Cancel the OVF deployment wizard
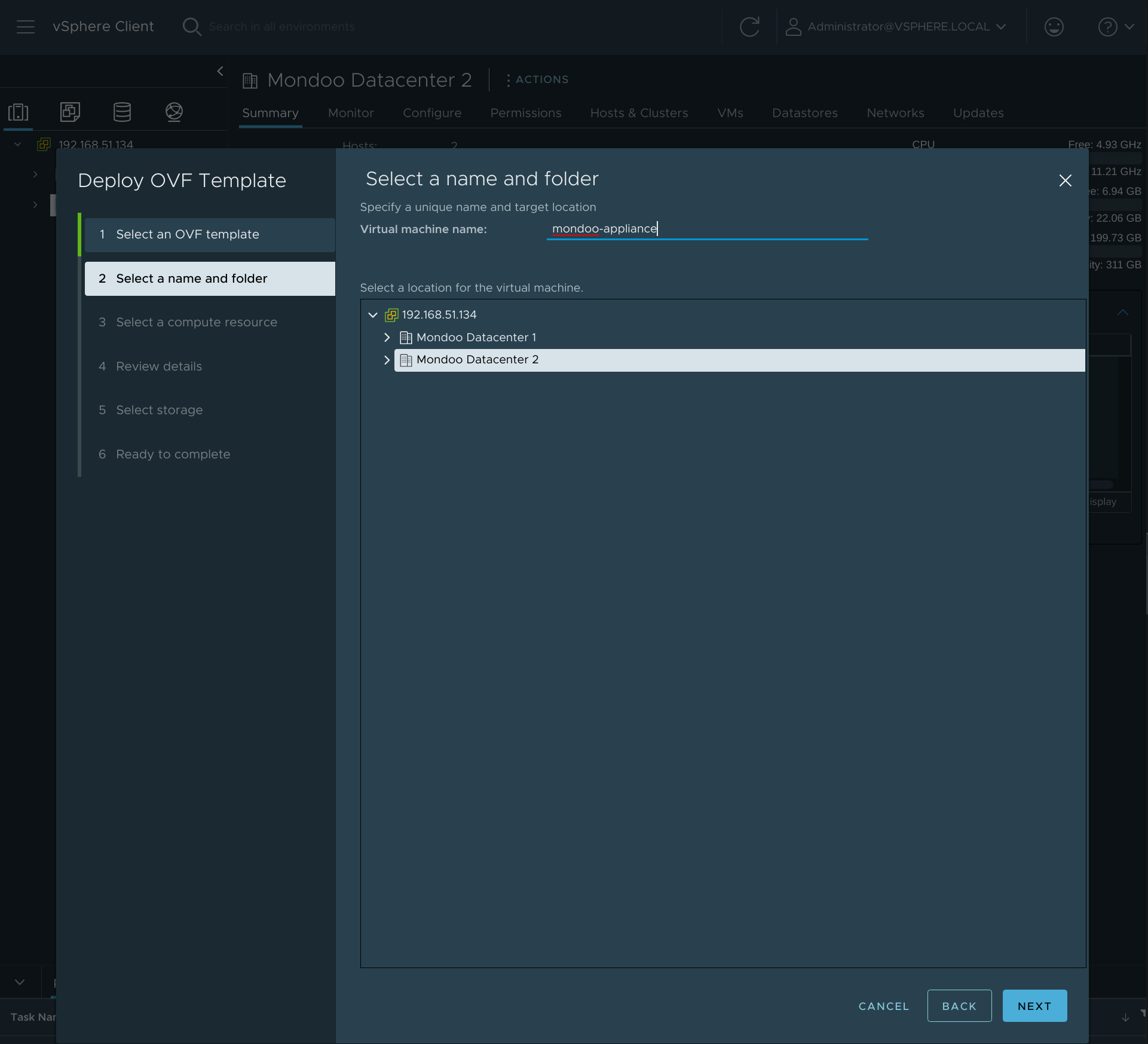1148x1044 pixels. click(x=883, y=1006)
